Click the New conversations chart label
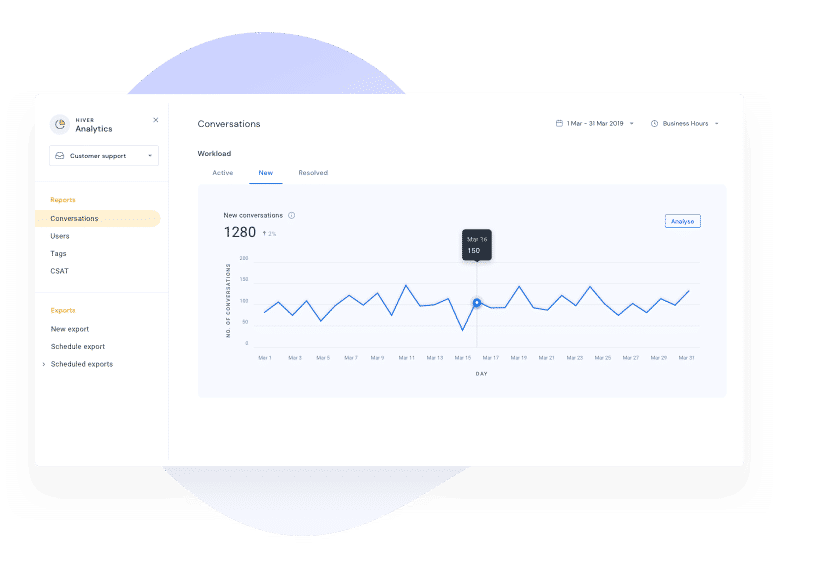The height and width of the screenshot is (567, 815). click(253, 215)
